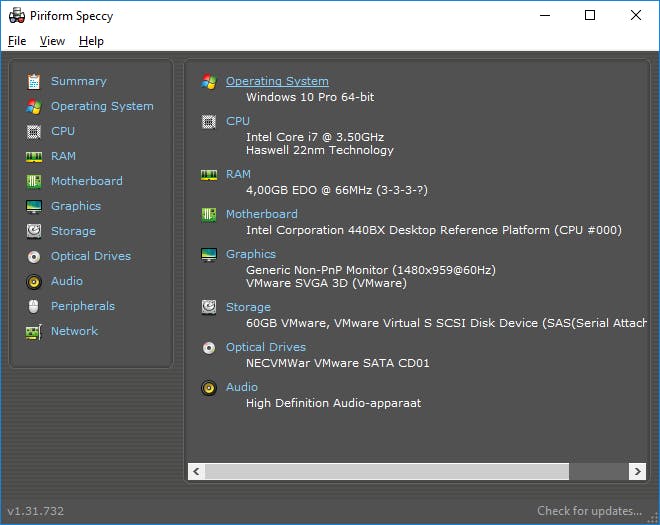Click the Operating System Windows flag icon in sidebar

click(x=34, y=107)
